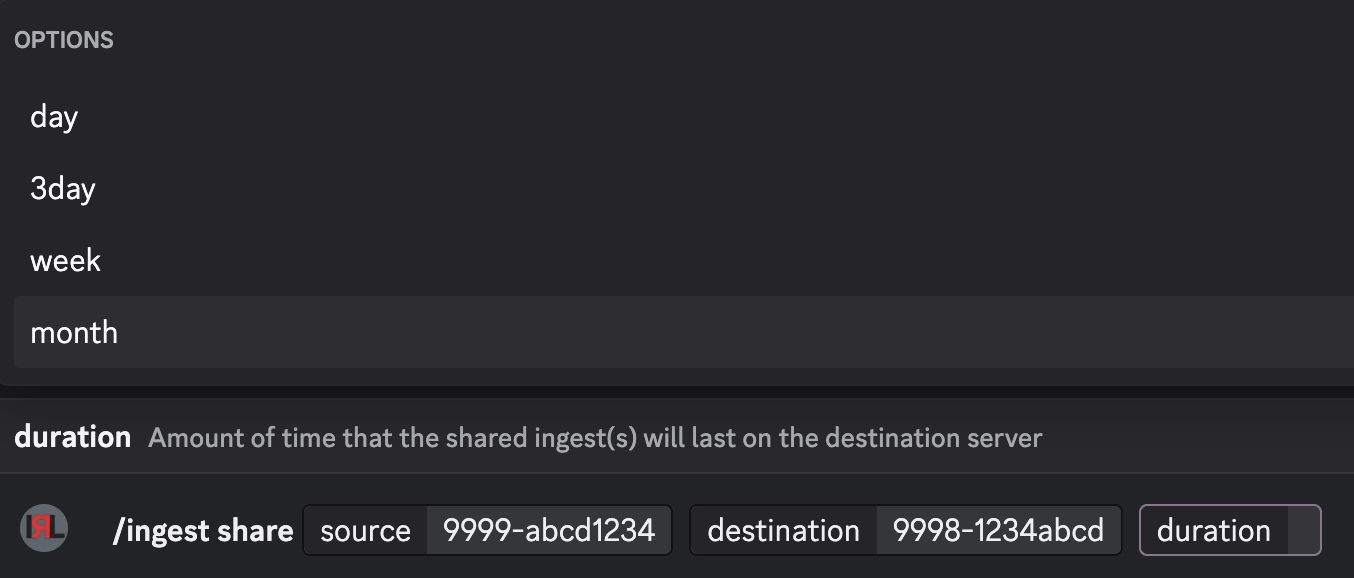The height and width of the screenshot is (578, 1354).
Task: Click the destination parameter pill
Action: coord(905,530)
